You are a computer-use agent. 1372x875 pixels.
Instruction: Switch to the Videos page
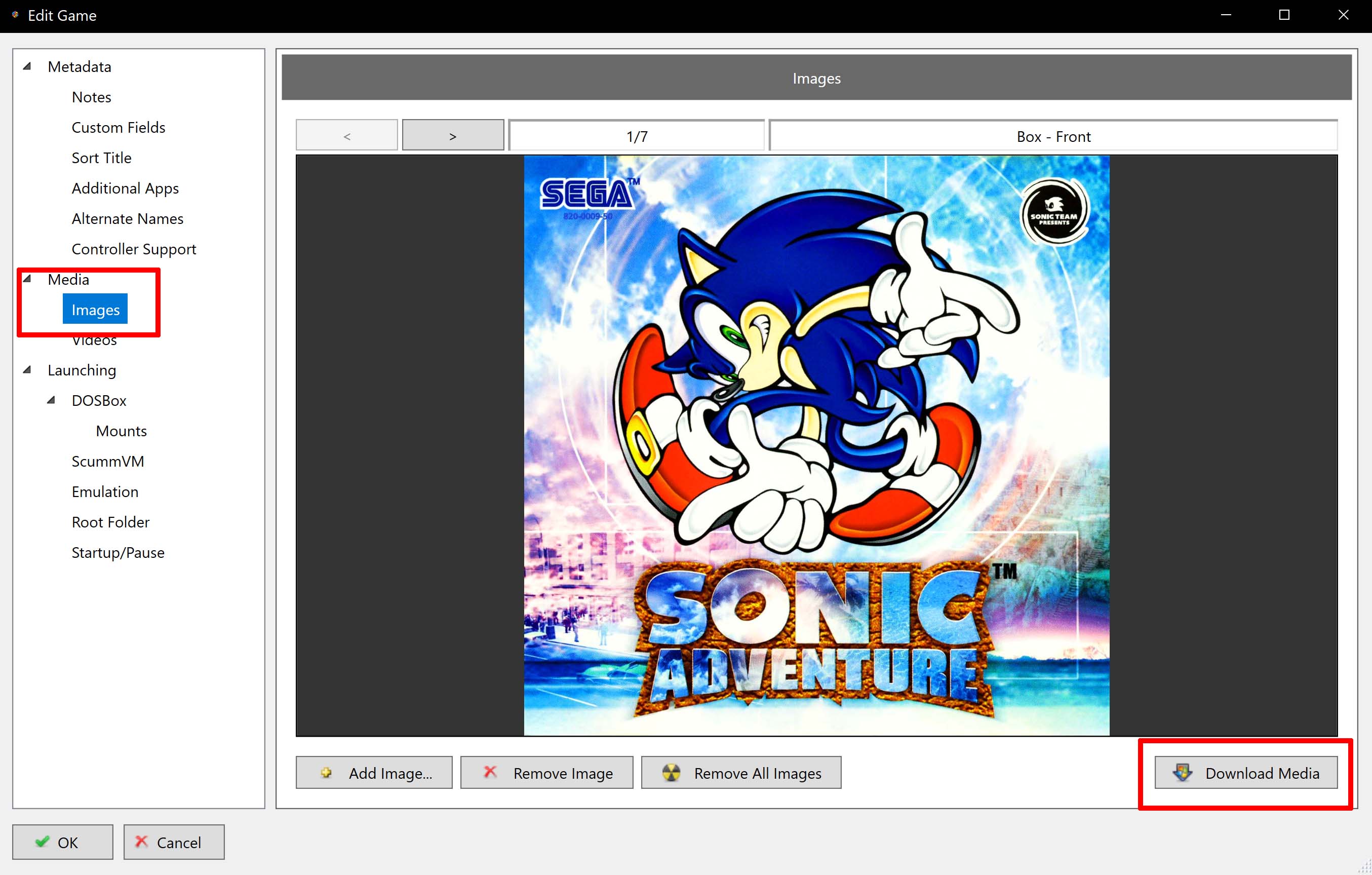[x=94, y=340]
